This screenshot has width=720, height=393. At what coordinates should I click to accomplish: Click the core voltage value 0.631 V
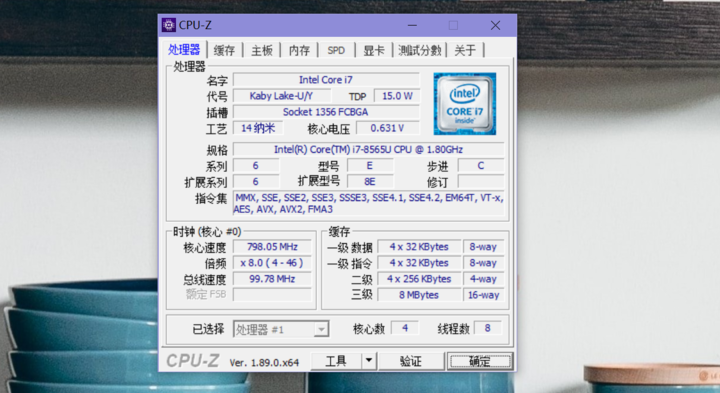click(x=388, y=128)
